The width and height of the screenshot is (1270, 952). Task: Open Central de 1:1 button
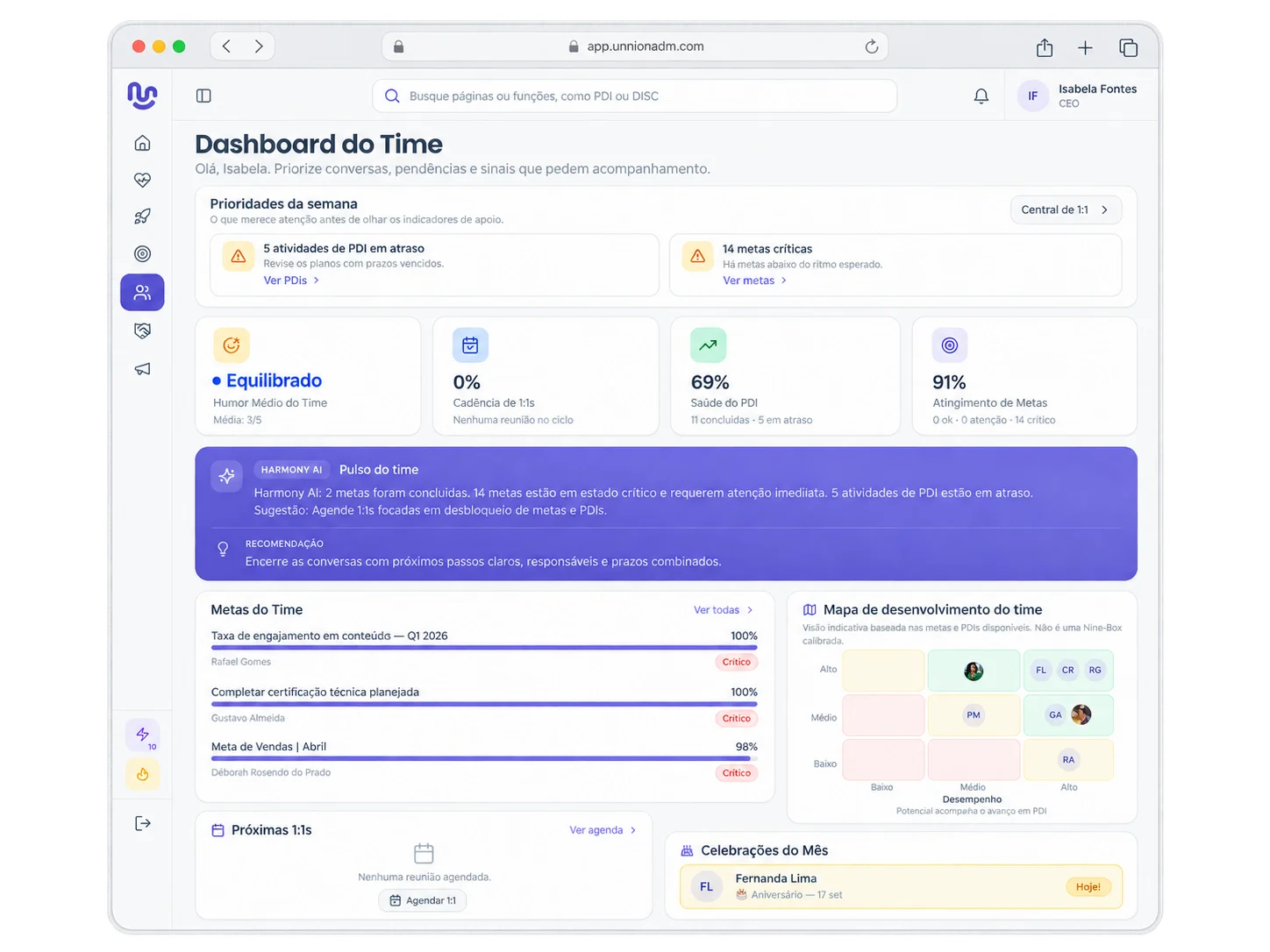1066,210
